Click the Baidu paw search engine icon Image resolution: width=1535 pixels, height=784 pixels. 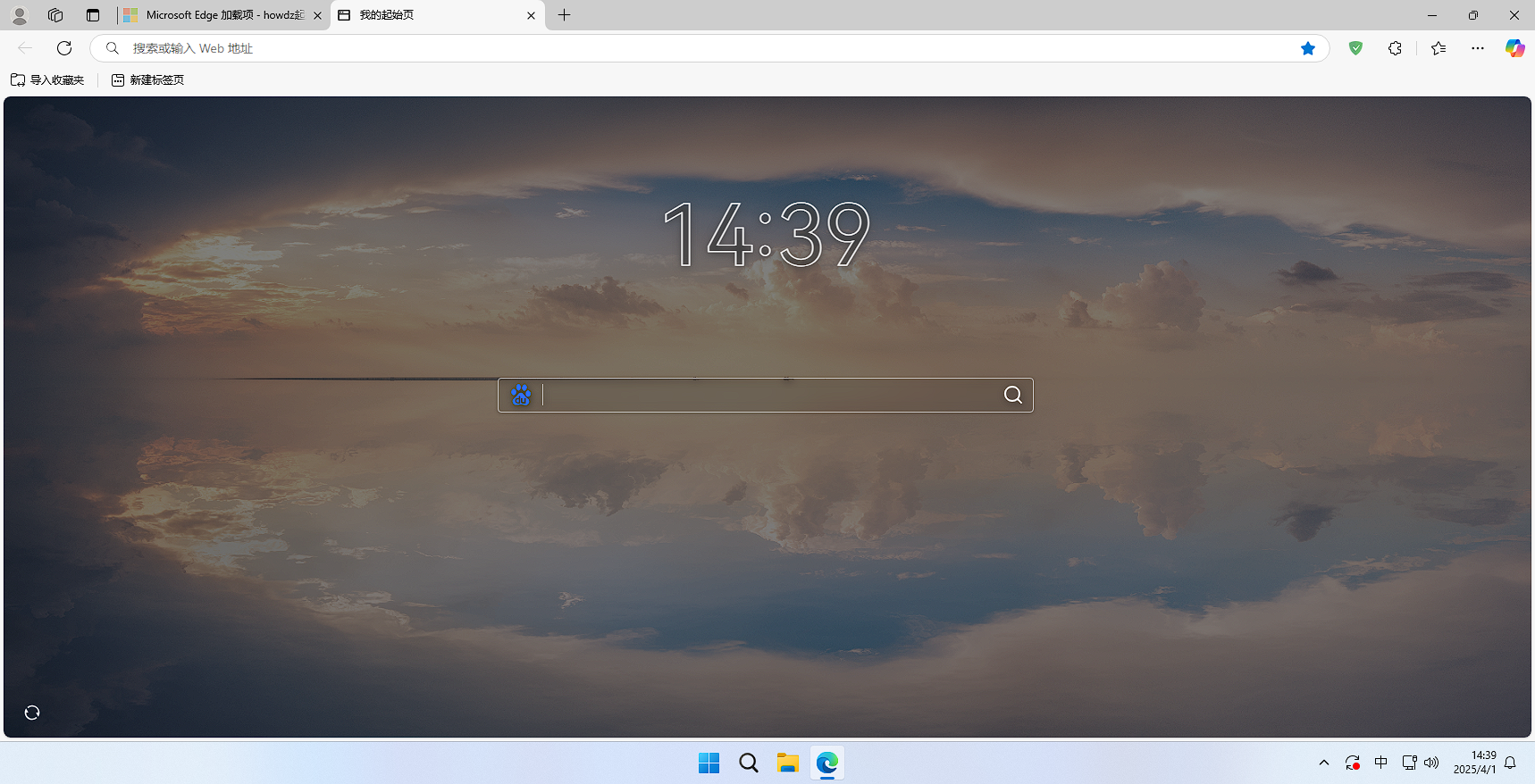tap(521, 395)
